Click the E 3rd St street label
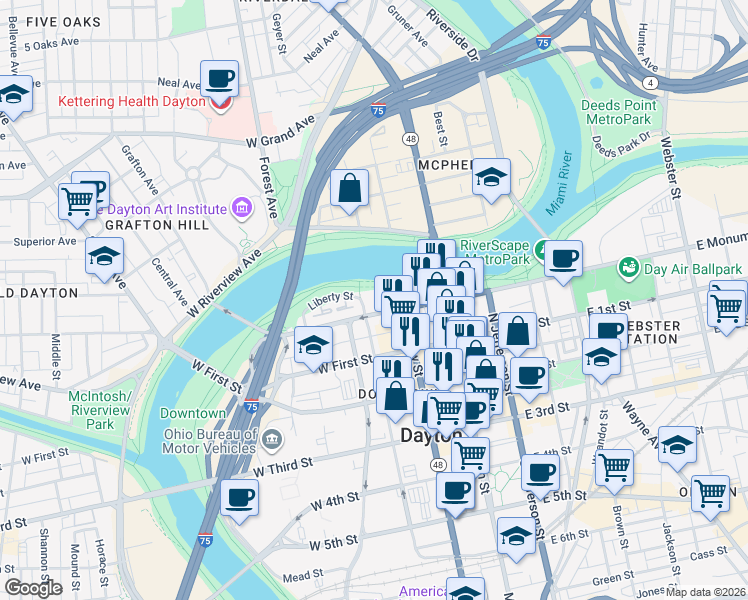Screen dimensions: 748x600 pyautogui.click(x=547, y=411)
